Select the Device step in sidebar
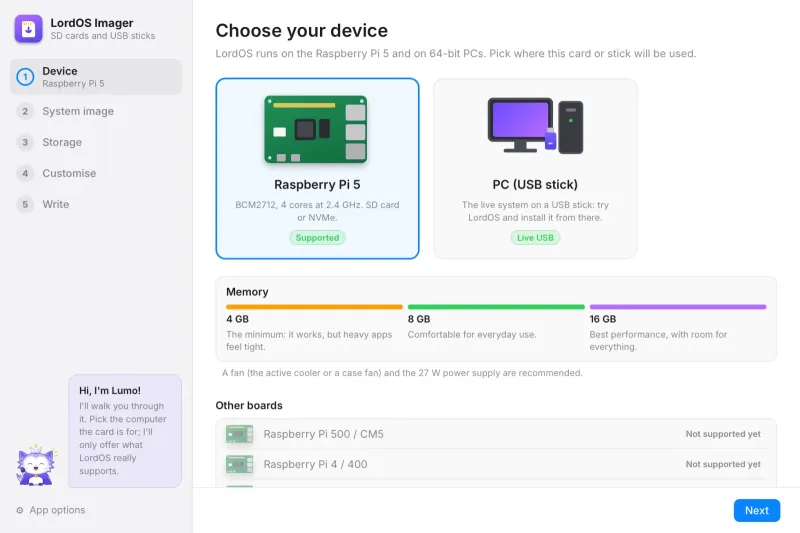Screen dimensions: 800x533 (x=96, y=77)
